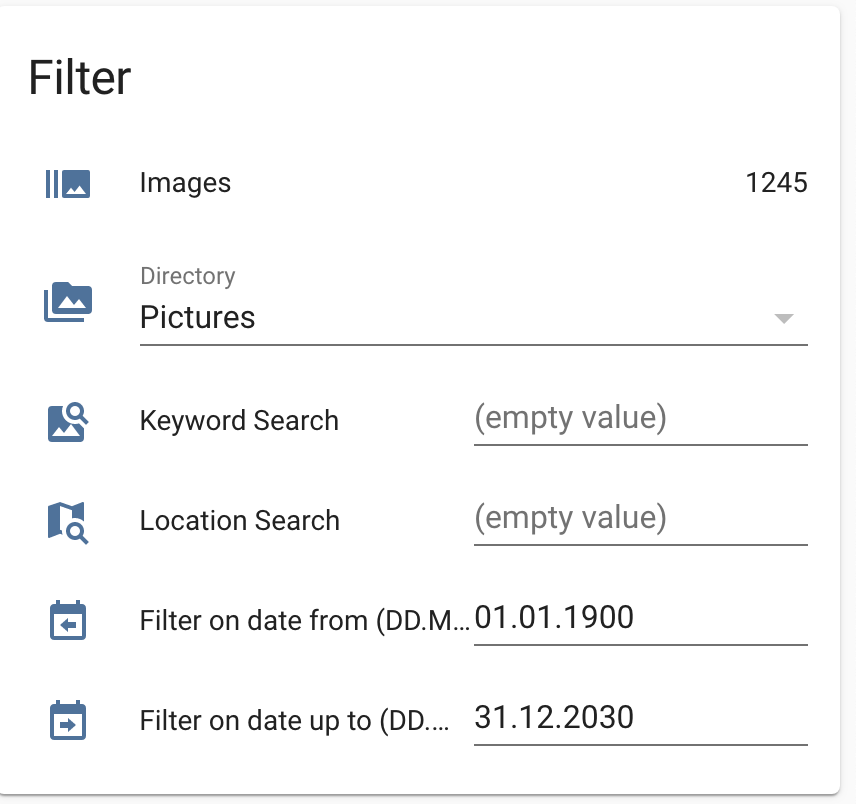Click the Location Search empty value field
Screen dimensions: 856x804
(640, 518)
